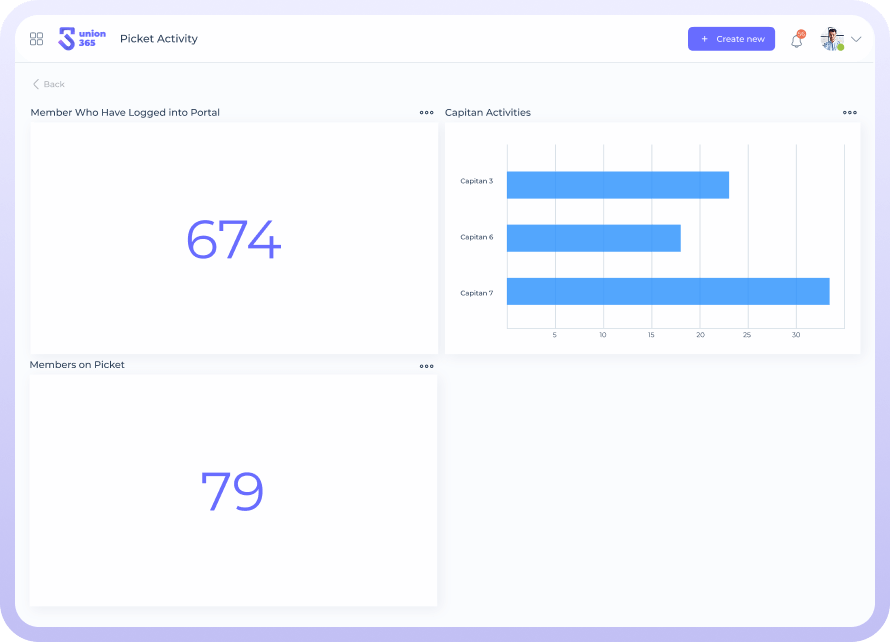The image size is (890, 642).
Task: Select the Capitan 3 bar in chart
Action: coord(617,185)
